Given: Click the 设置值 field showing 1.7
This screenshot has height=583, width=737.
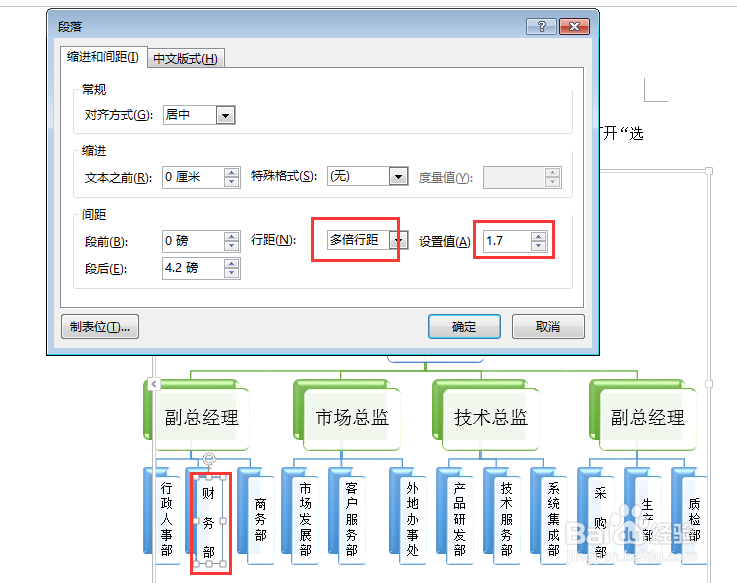Looking at the screenshot, I should [x=507, y=241].
